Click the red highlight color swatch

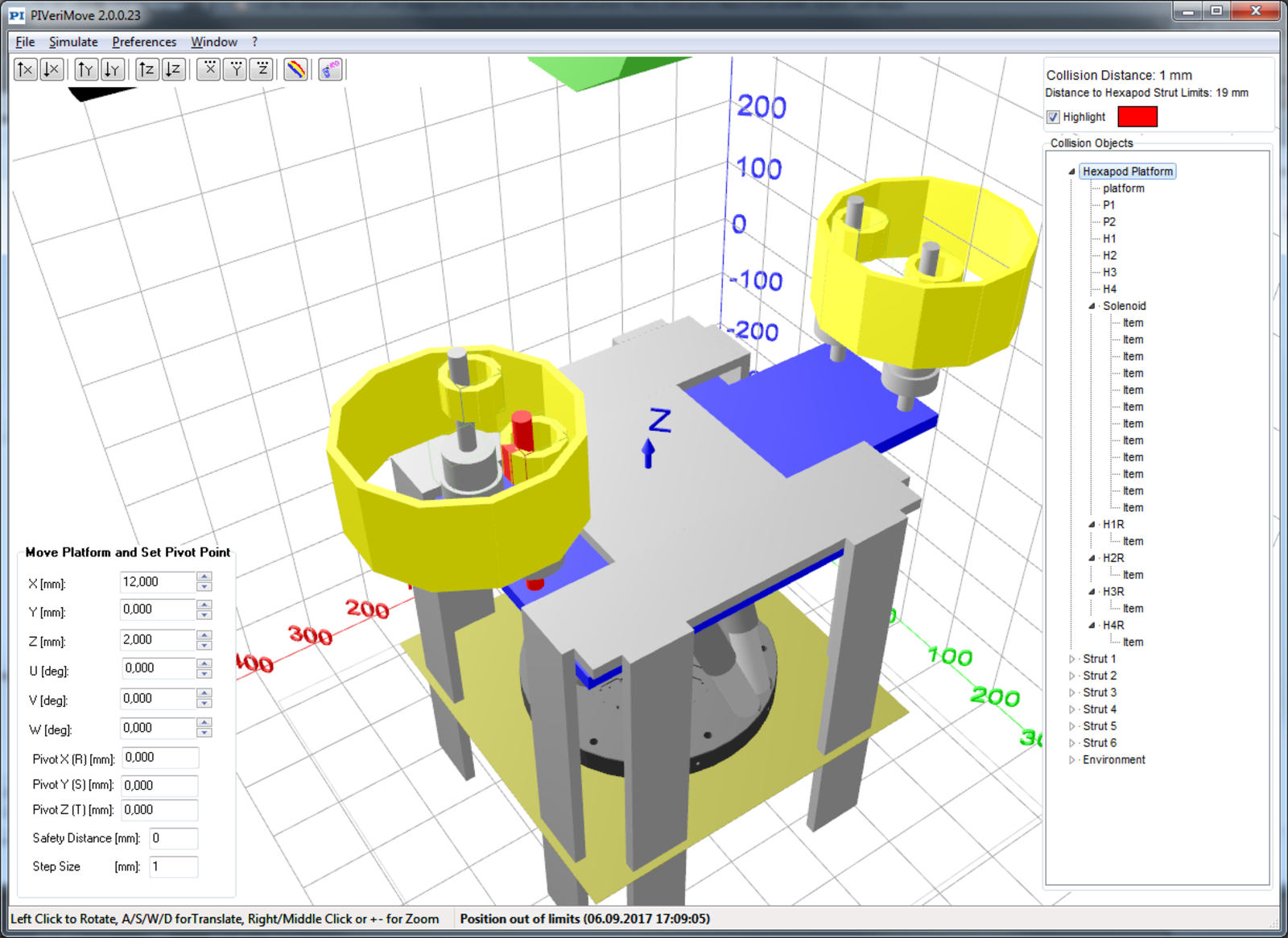(1137, 118)
